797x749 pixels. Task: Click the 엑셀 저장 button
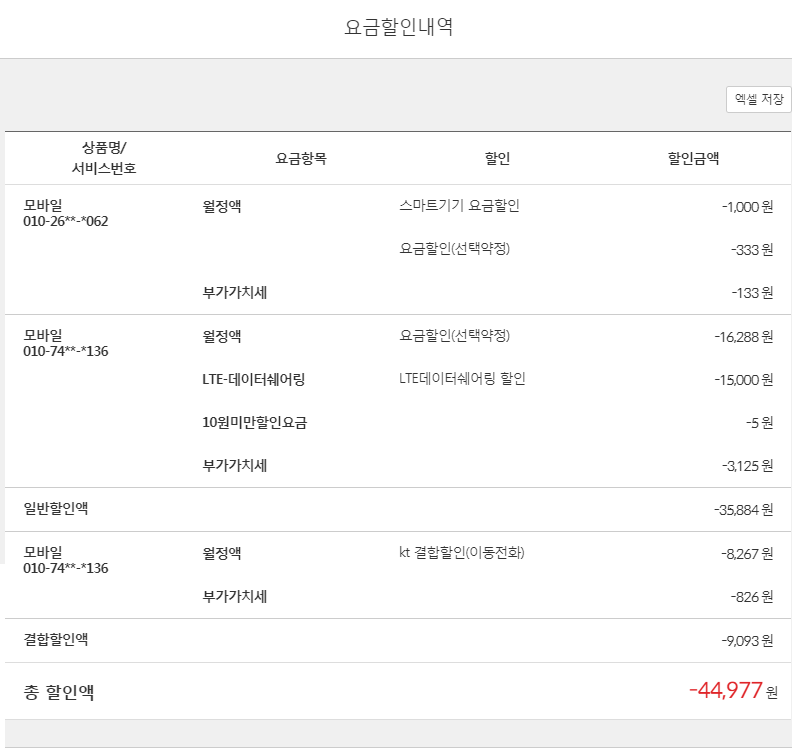click(758, 99)
